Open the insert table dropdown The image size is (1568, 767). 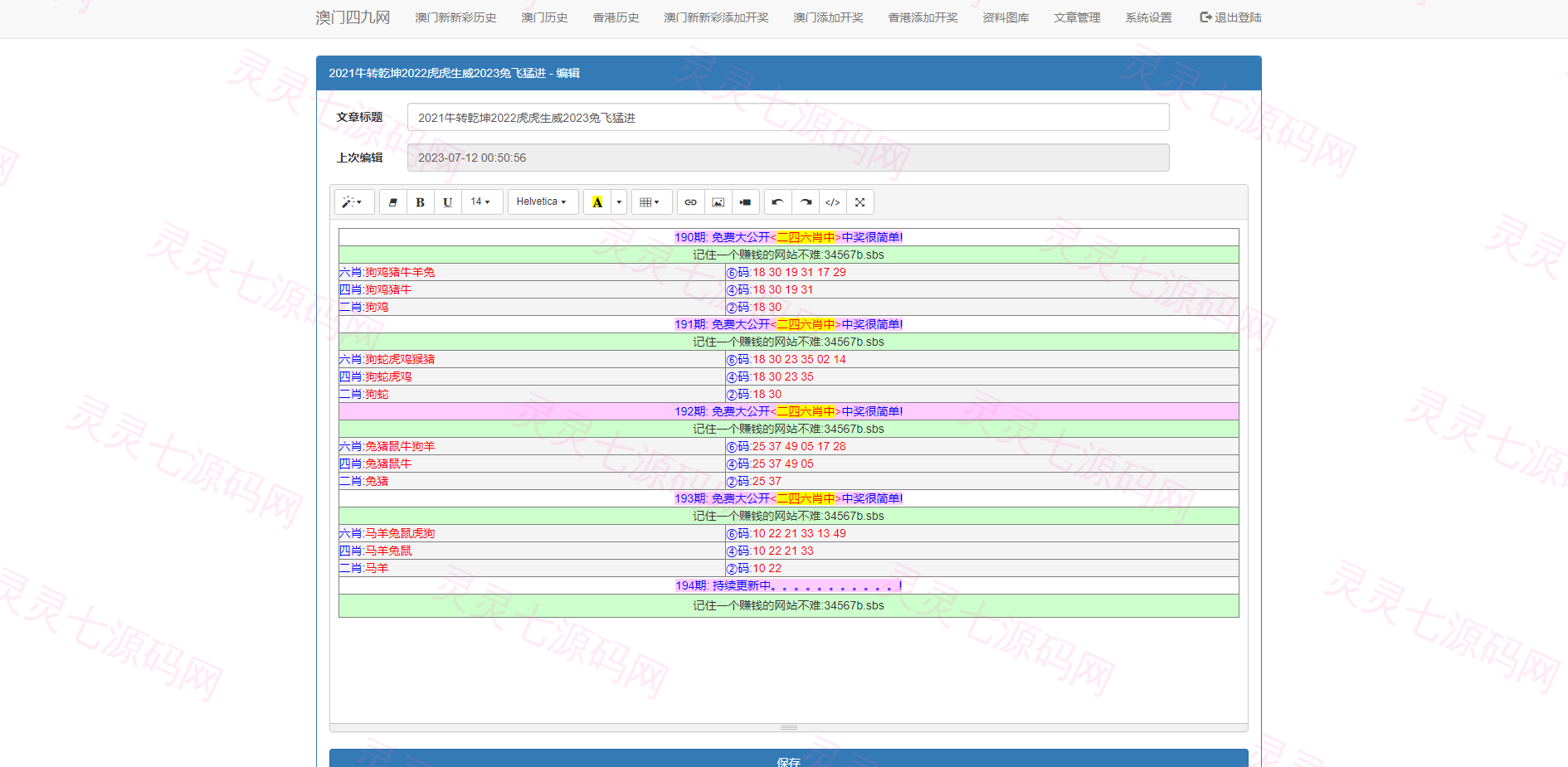coord(651,202)
